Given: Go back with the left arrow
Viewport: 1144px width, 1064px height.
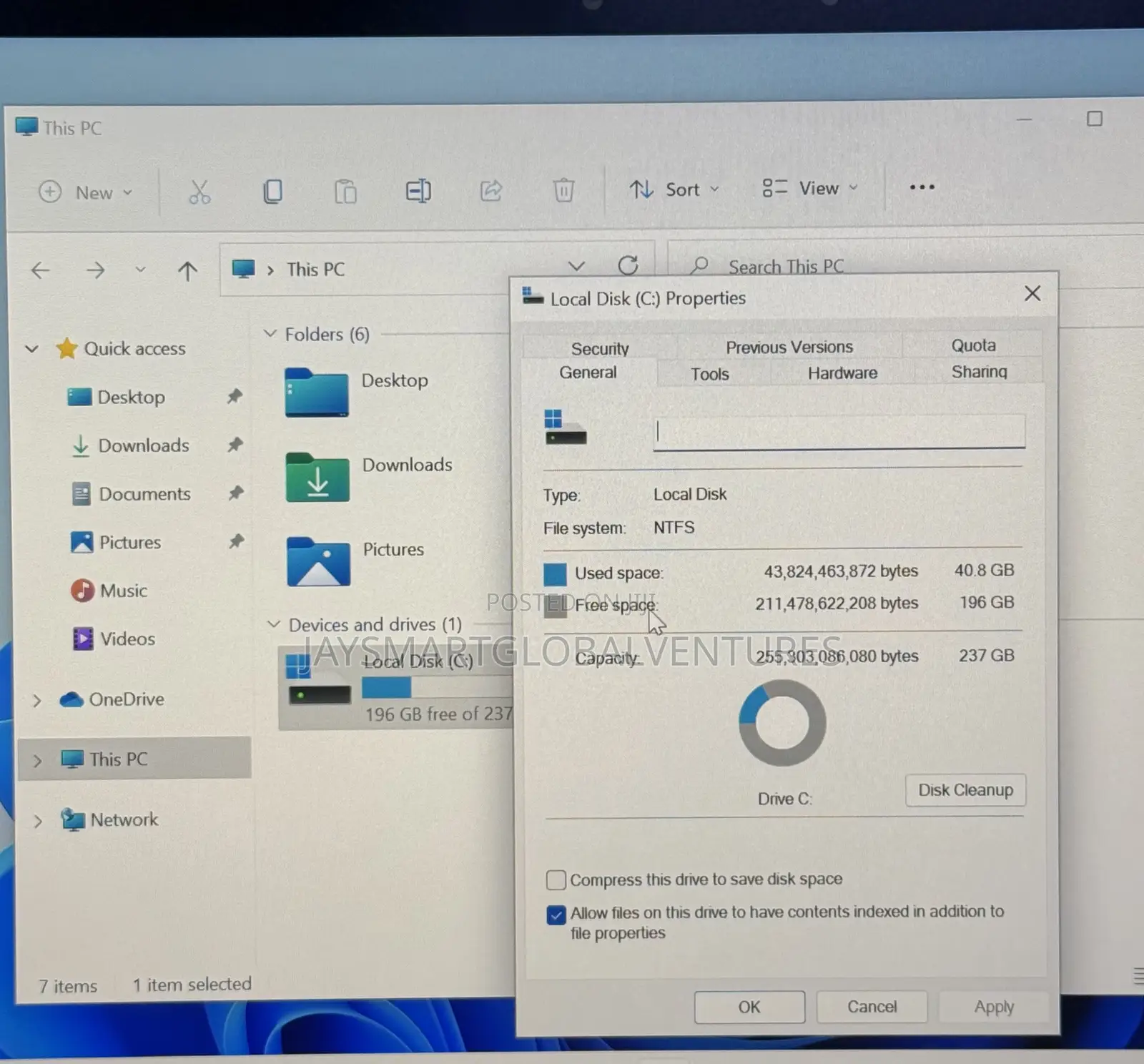Looking at the screenshot, I should 41,270.
